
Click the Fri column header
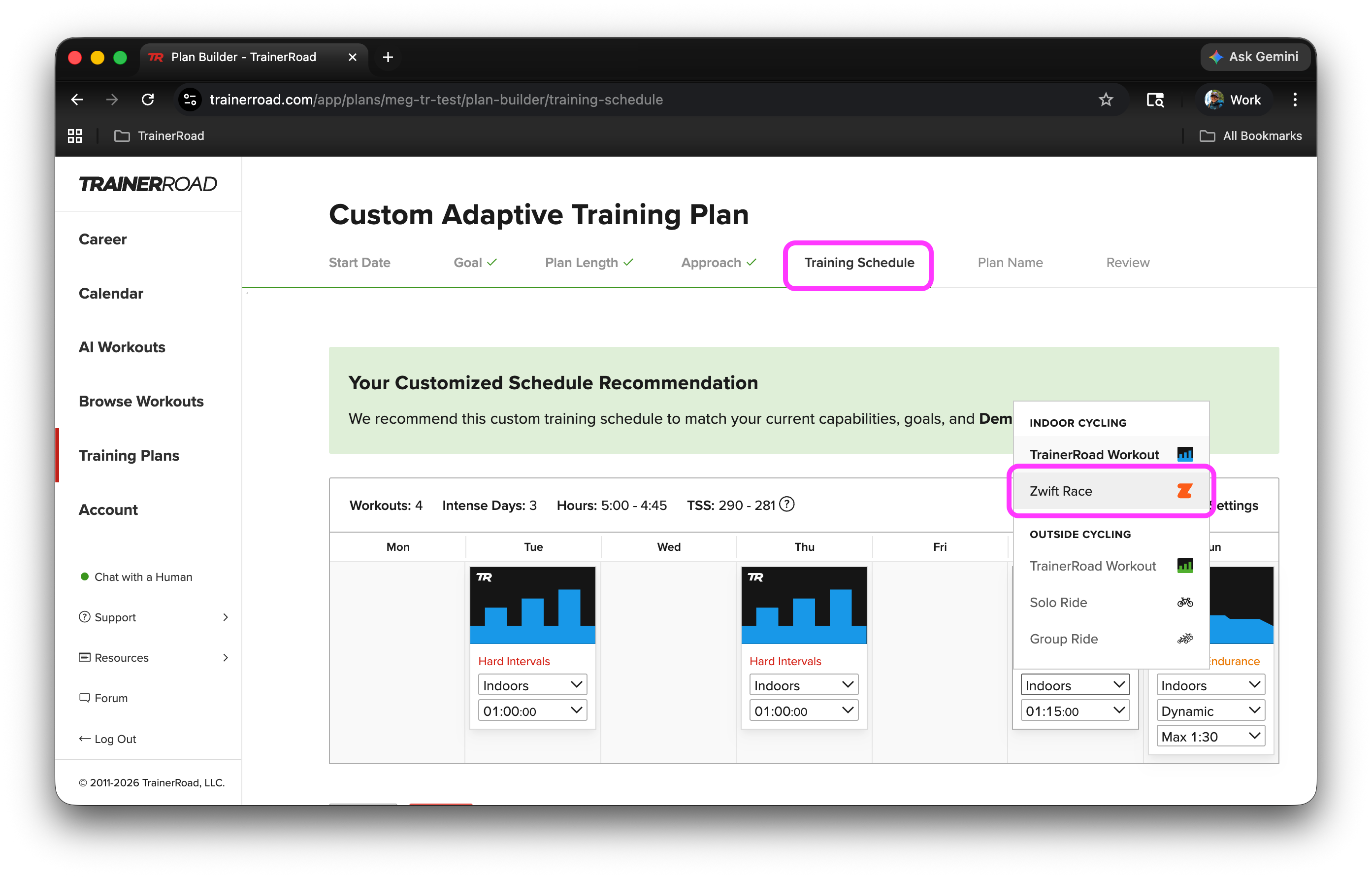coord(940,547)
